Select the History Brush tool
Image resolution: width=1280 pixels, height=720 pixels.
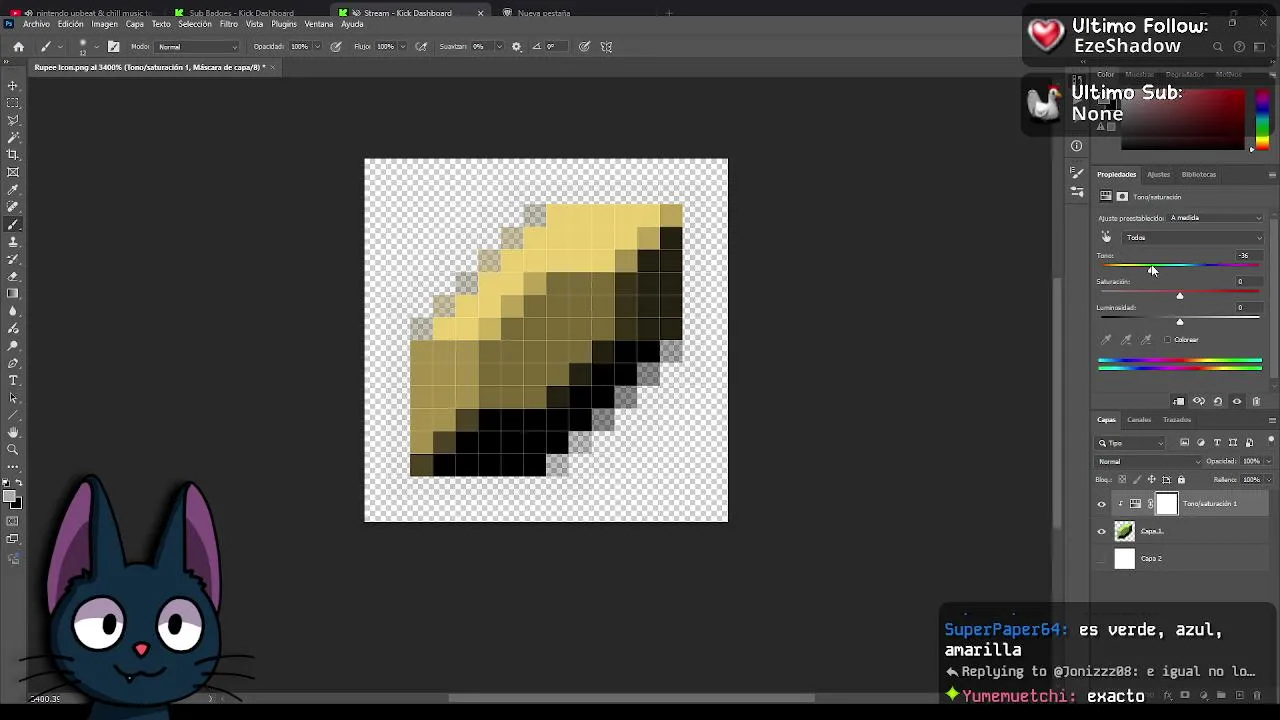tap(13, 259)
